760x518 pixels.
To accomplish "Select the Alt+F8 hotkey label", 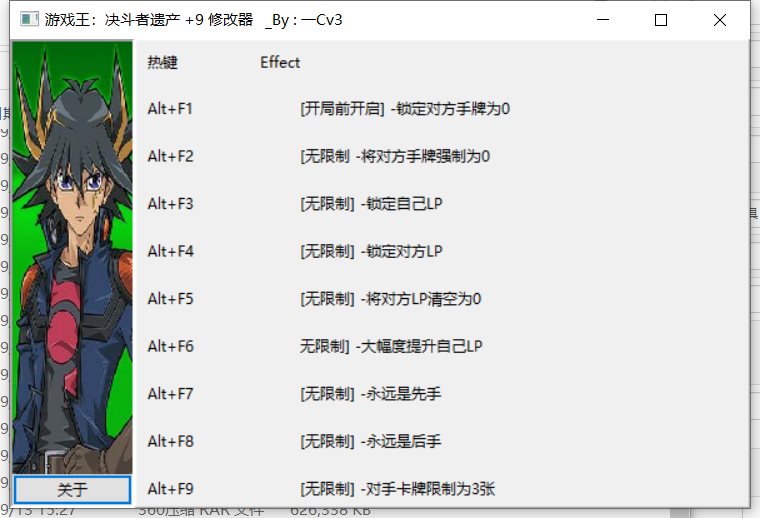I will tap(171, 441).
